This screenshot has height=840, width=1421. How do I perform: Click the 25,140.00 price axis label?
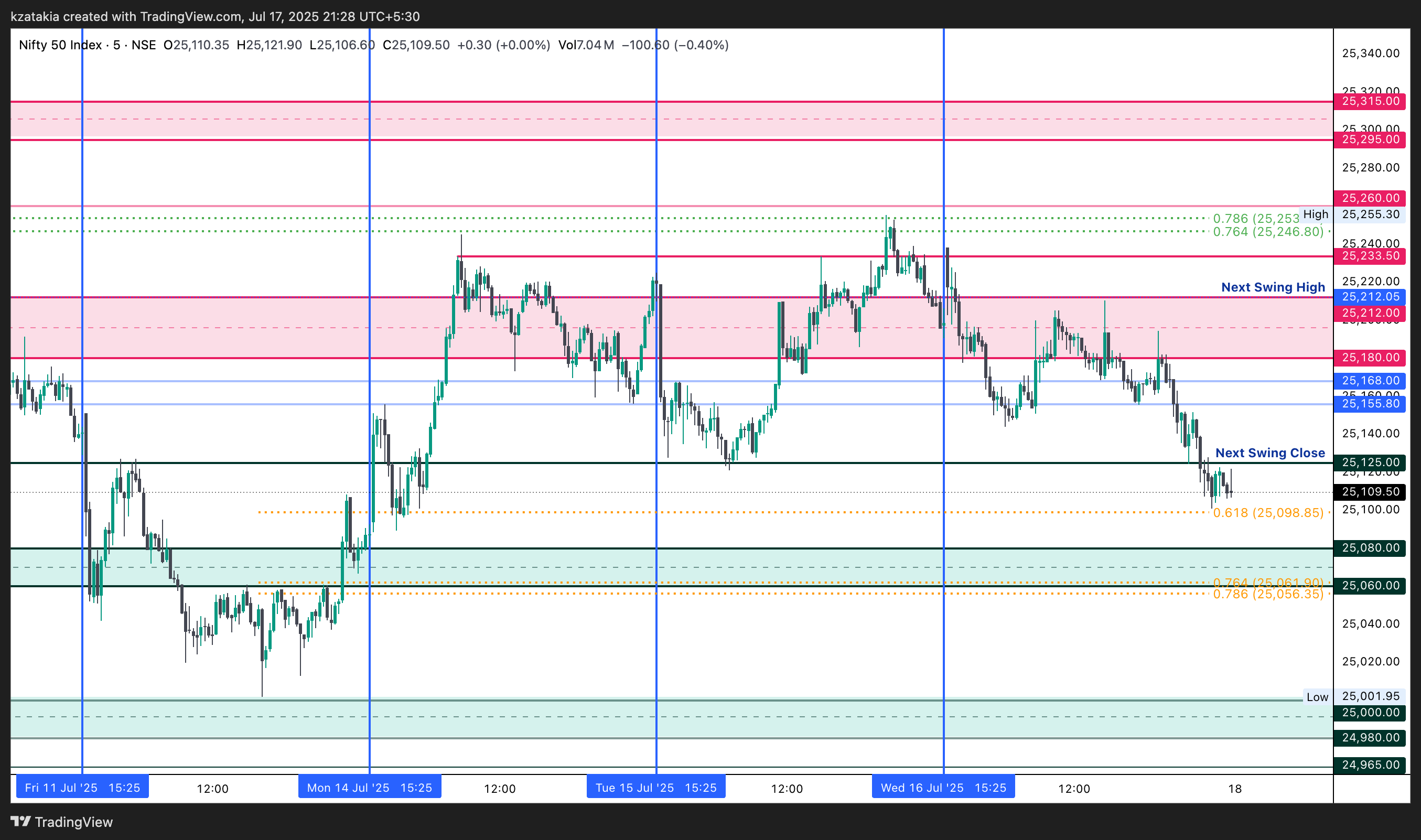pos(1371,434)
